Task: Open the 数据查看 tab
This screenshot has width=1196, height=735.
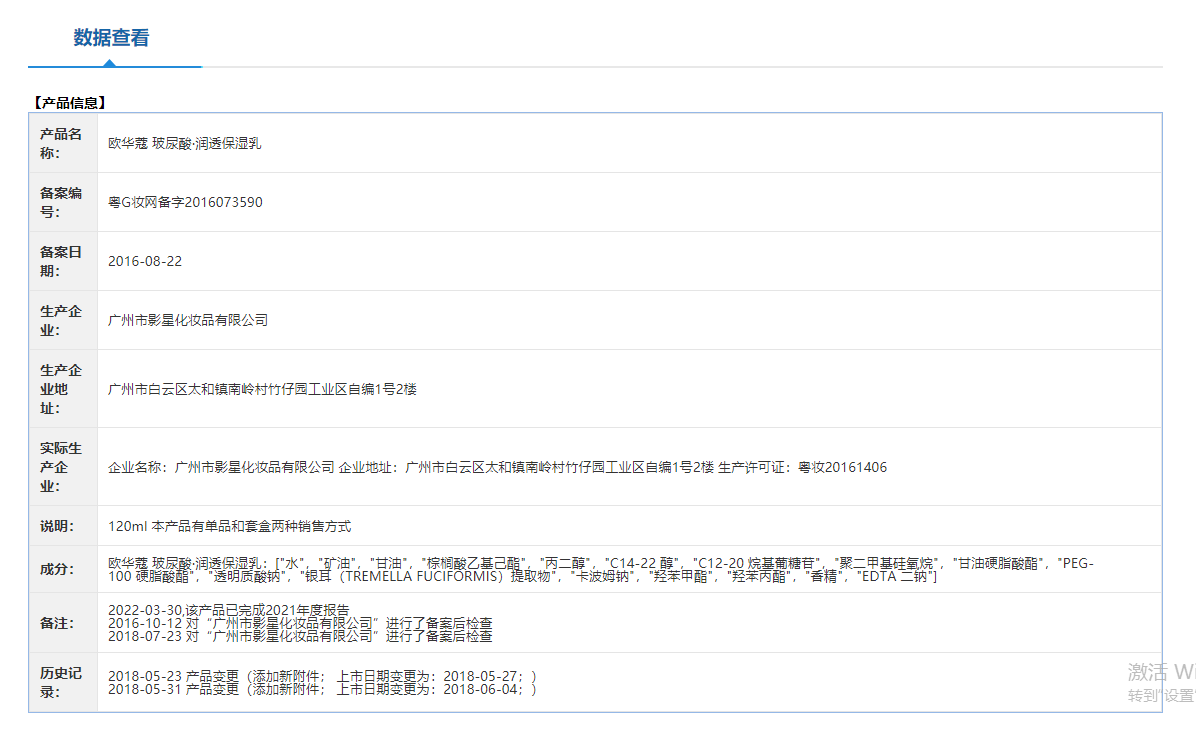Action: (111, 38)
